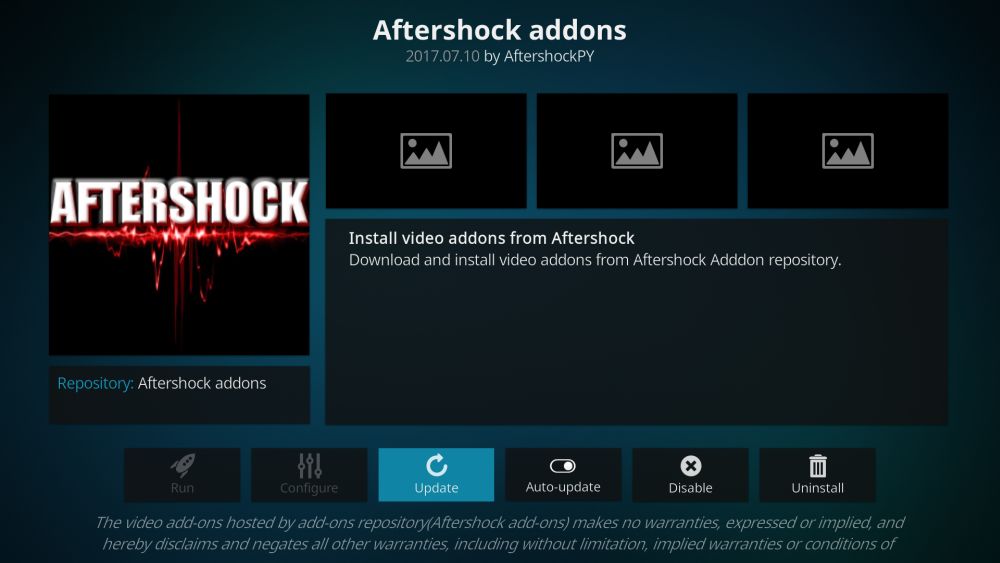
Task: Click the Disable button label
Action: pos(690,488)
